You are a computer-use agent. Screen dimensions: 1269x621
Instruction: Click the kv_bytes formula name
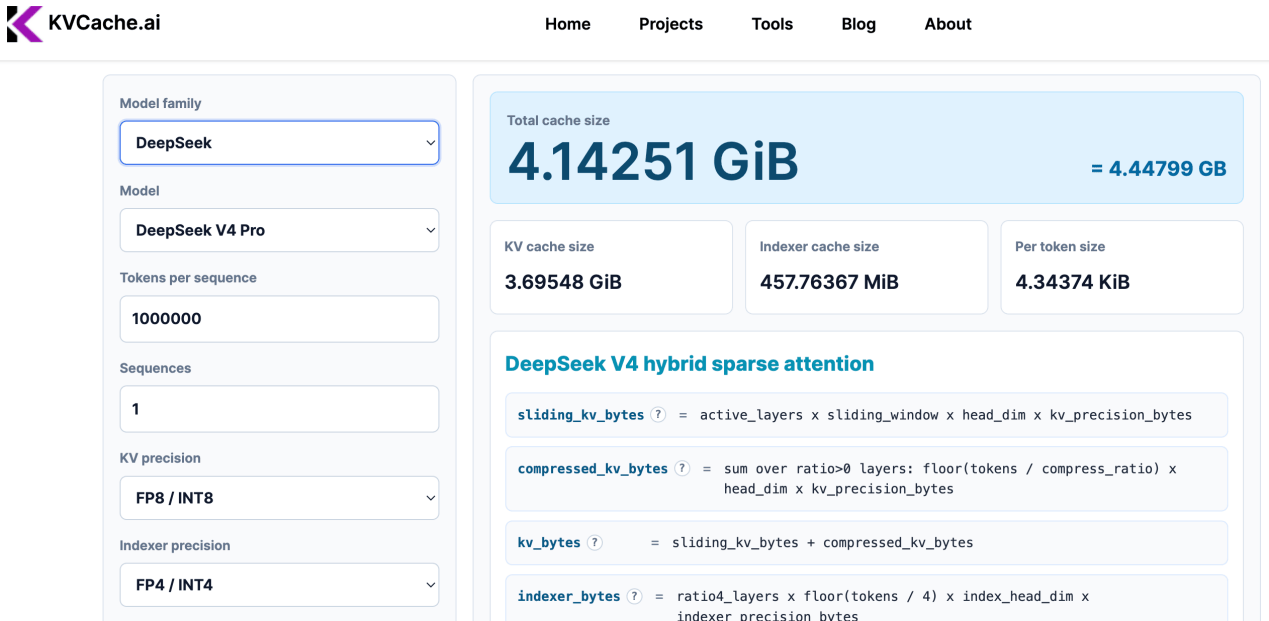tap(549, 543)
